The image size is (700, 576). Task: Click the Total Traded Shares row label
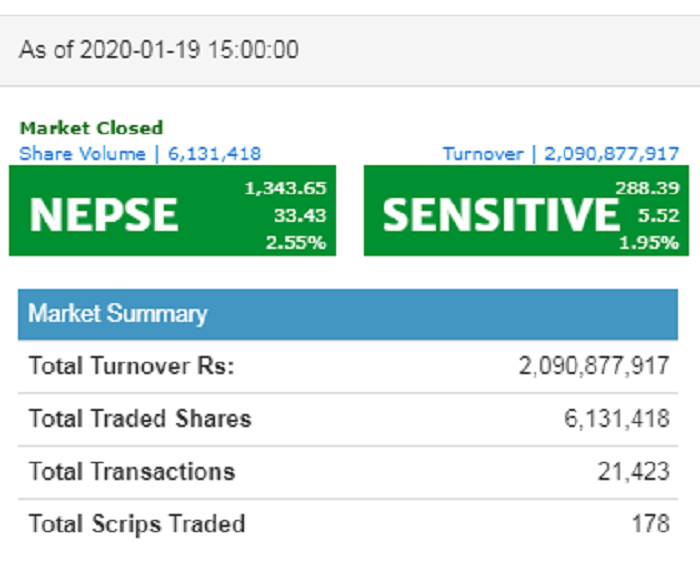[x=140, y=419]
